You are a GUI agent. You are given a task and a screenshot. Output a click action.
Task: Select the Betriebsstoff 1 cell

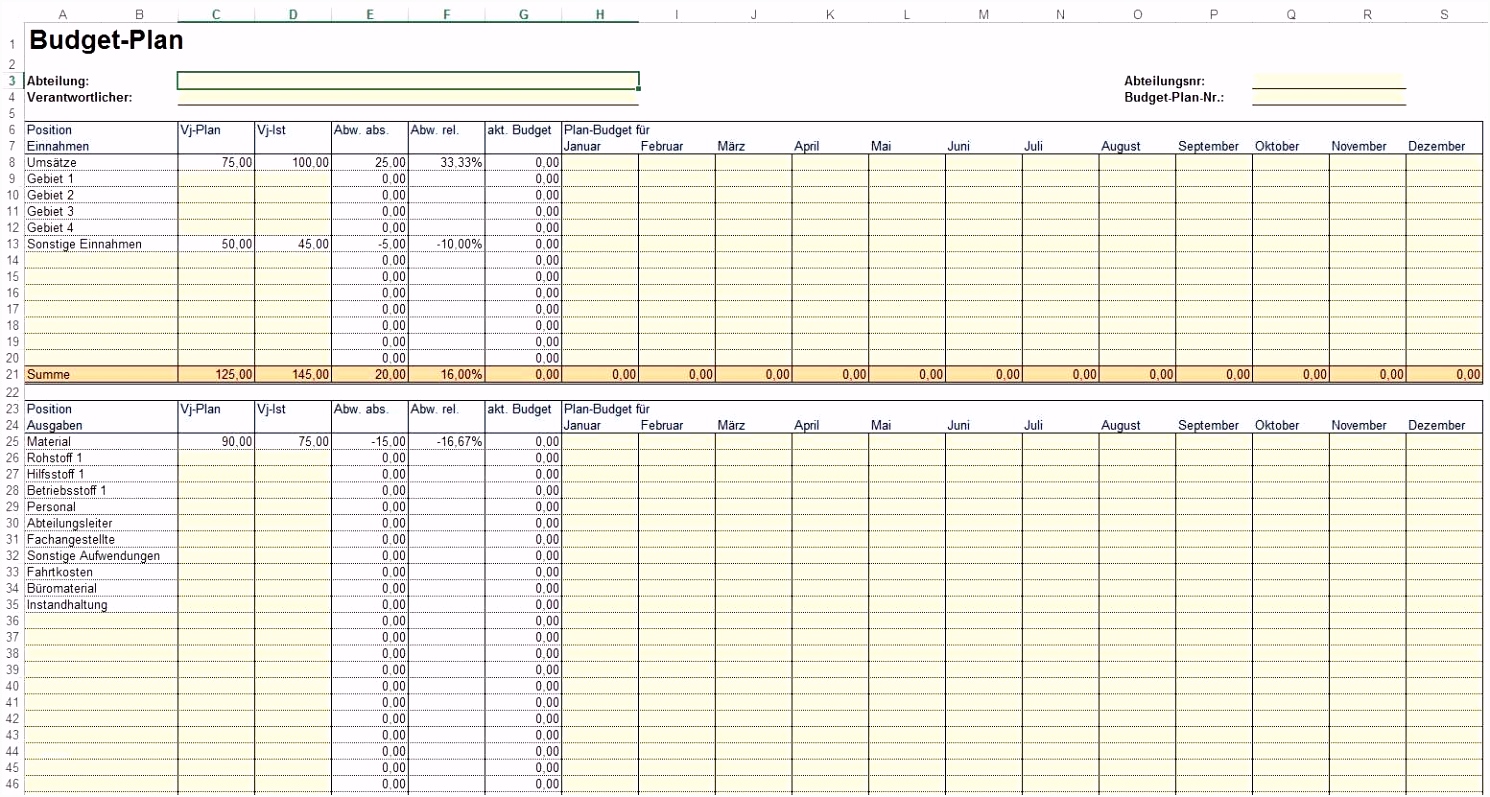(100, 490)
